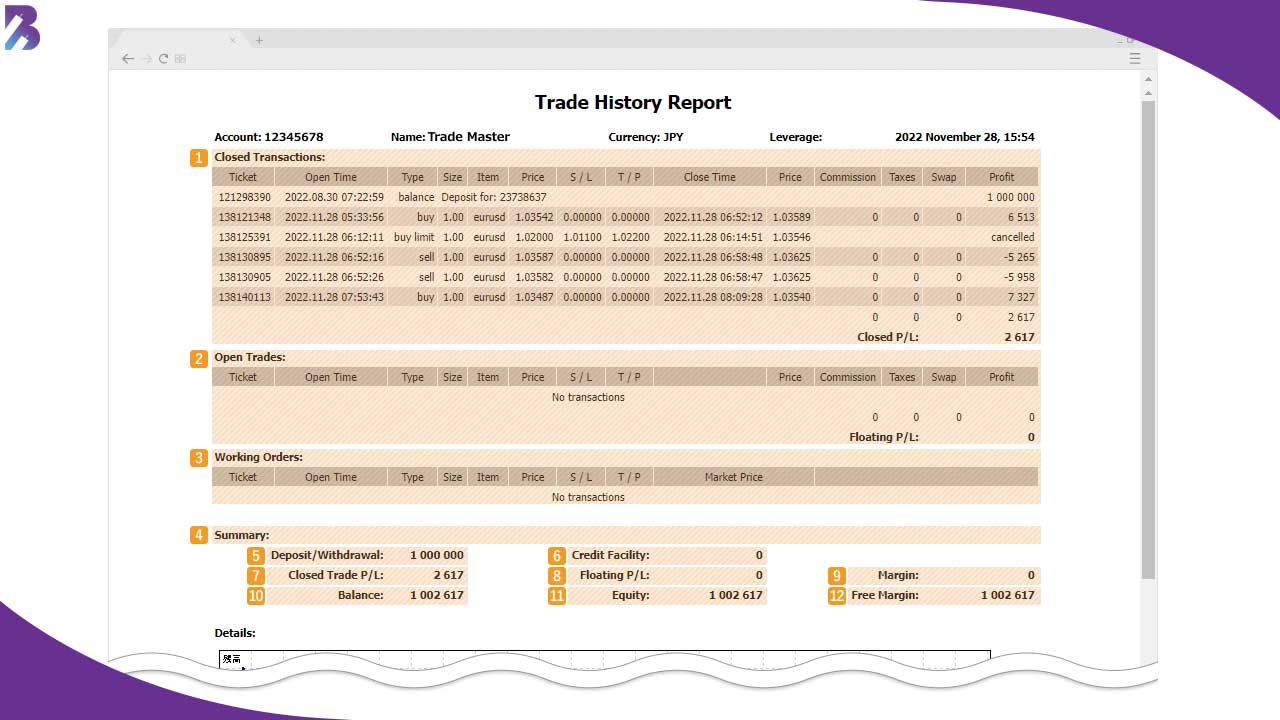Click T/P value 1.02200
This screenshot has height=720, width=1280.
pyautogui.click(x=630, y=237)
